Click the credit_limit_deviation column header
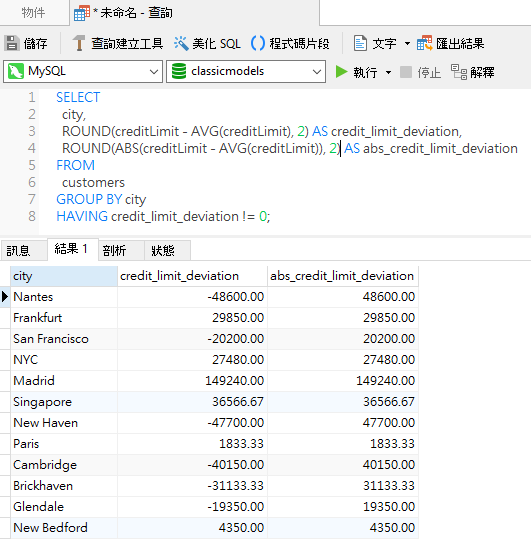Image resolution: width=531 pixels, height=544 pixels. click(x=192, y=276)
